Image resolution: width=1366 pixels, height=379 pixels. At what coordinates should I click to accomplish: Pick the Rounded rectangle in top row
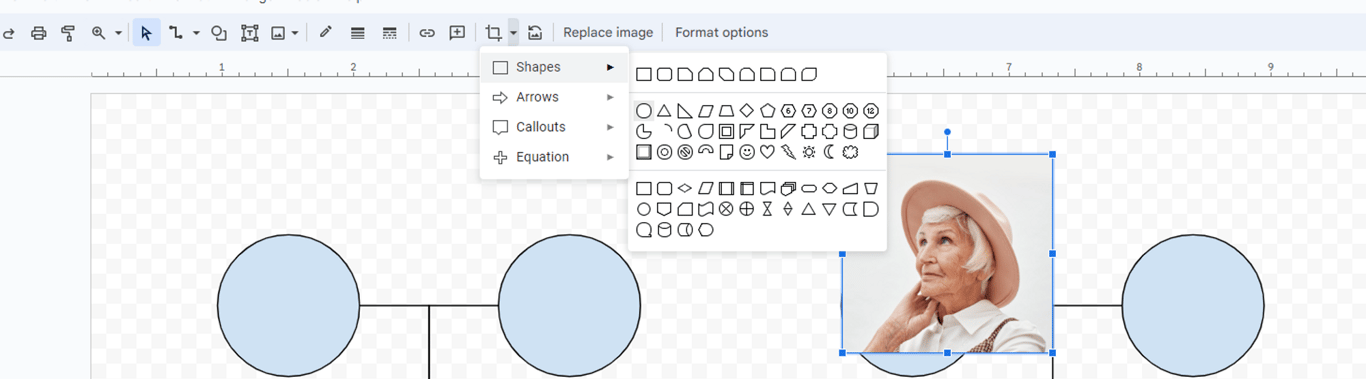[x=664, y=74]
